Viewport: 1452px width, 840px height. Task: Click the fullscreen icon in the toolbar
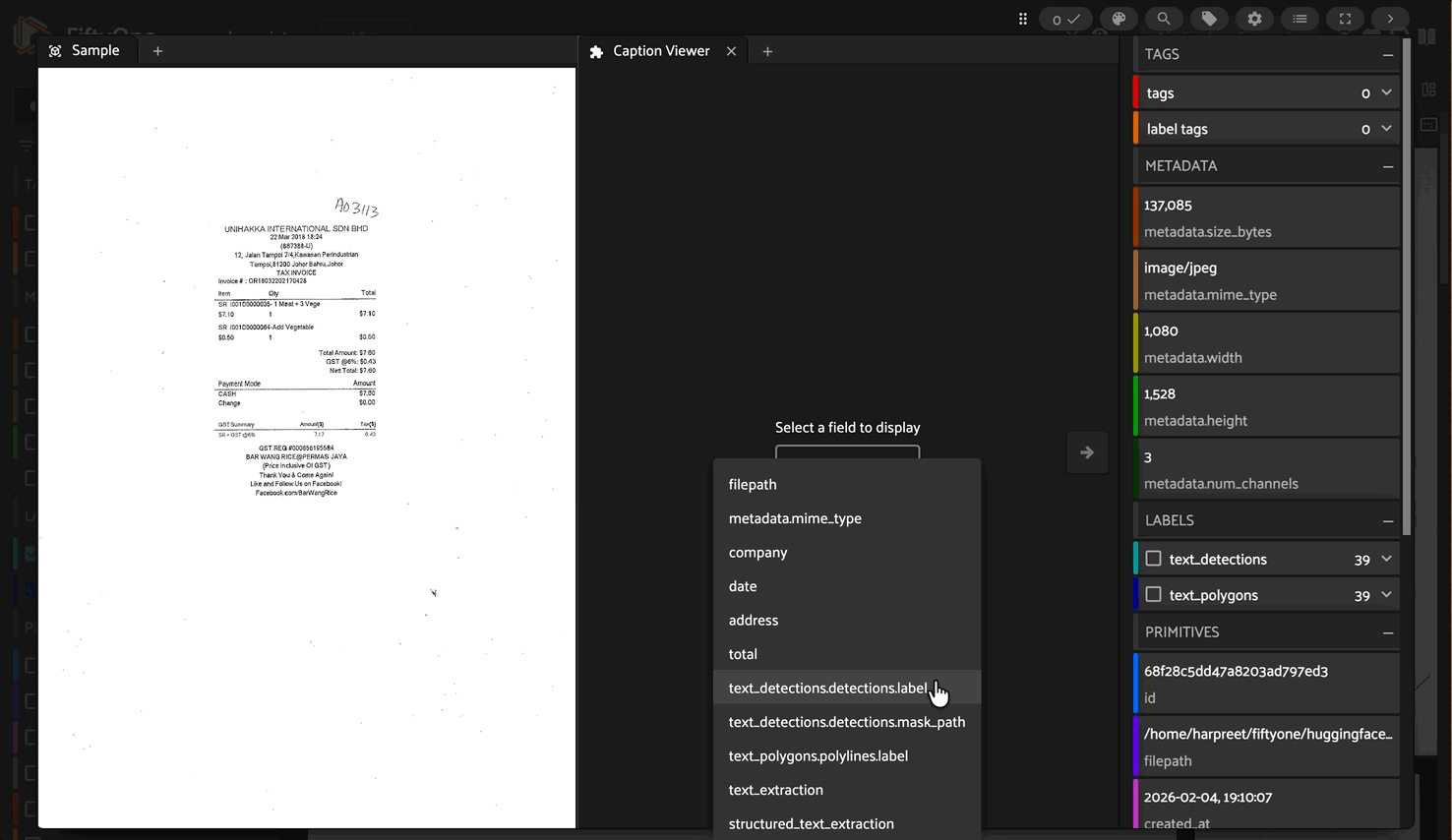click(x=1345, y=19)
